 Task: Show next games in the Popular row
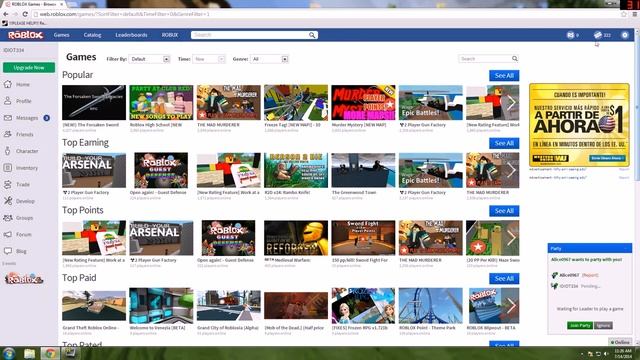pos(511,102)
